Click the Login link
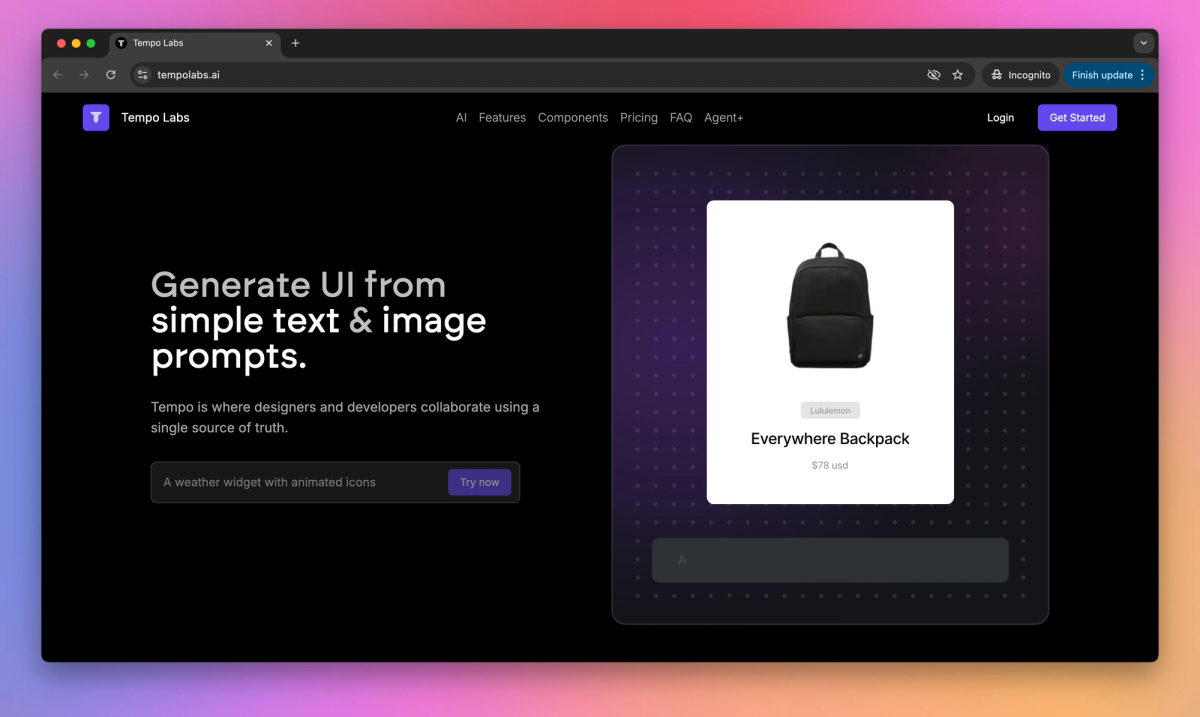Viewport: 1200px width, 717px height. [x=1000, y=118]
